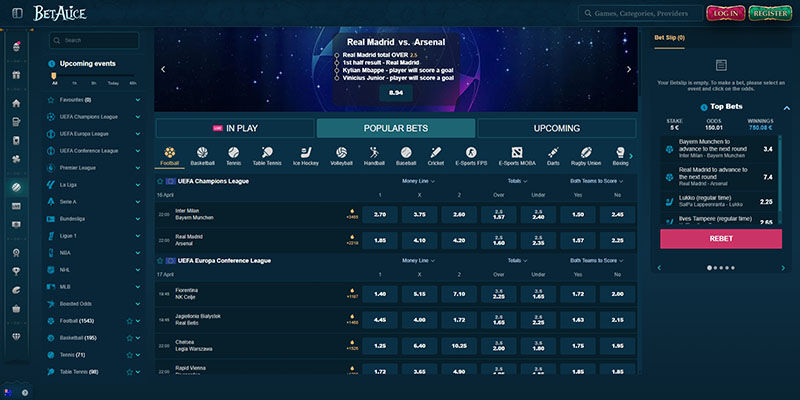This screenshot has width=800, height=400.
Task: Click the first Top Bets carousel dot
Action: point(709,267)
